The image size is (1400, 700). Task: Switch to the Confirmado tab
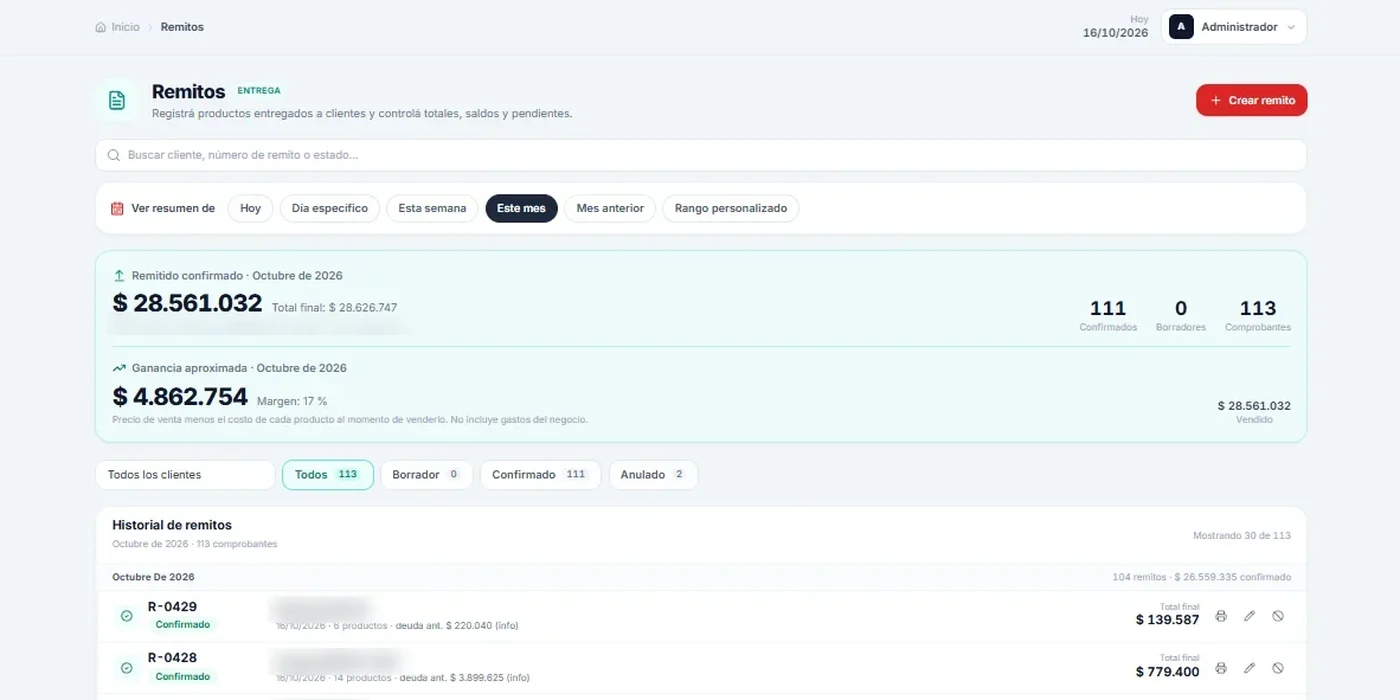[x=540, y=475]
